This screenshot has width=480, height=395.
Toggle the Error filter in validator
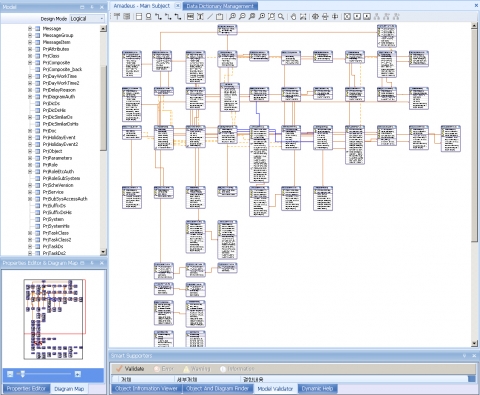[x=164, y=369]
